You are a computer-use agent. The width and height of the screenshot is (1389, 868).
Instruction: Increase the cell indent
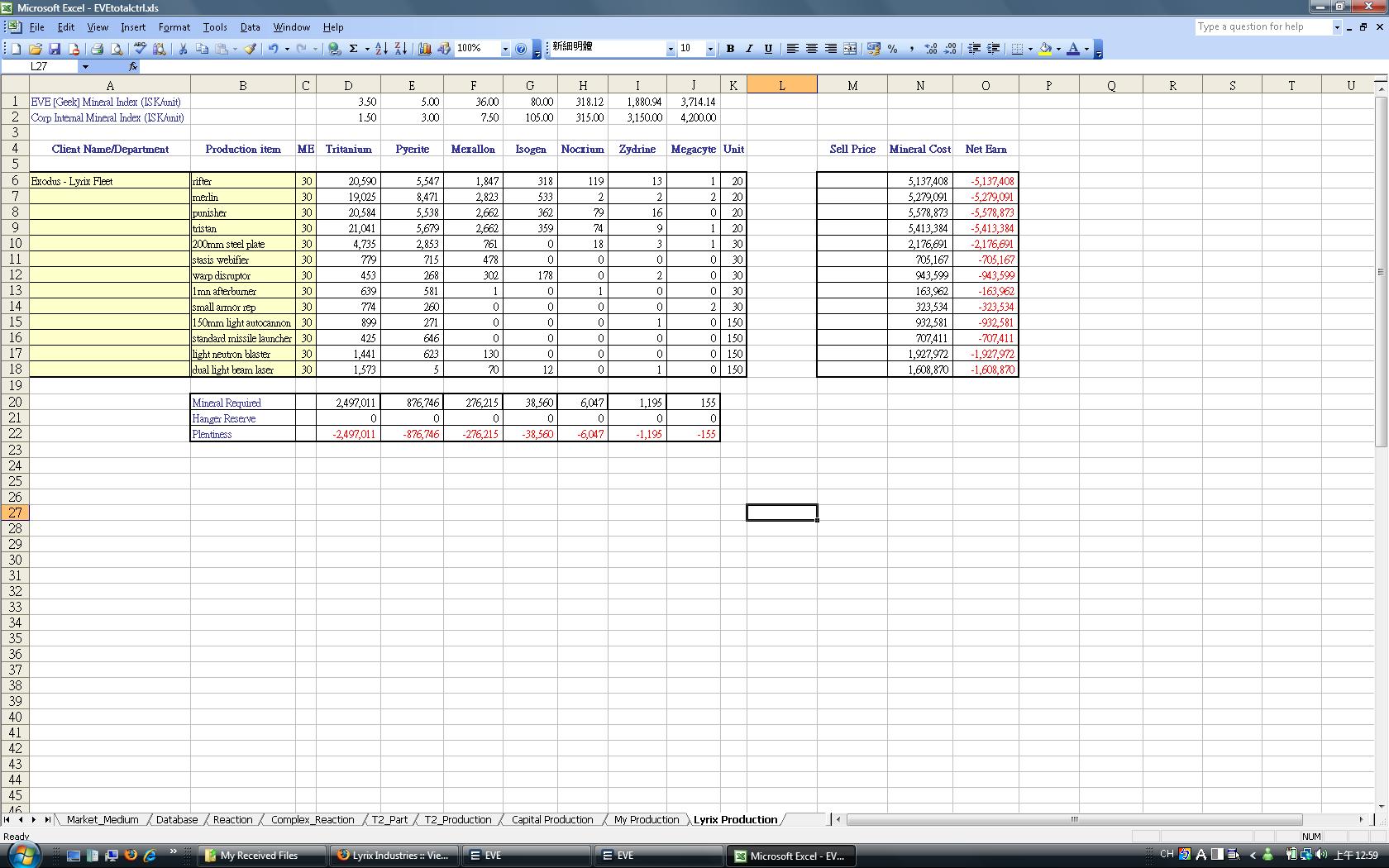(x=993, y=49)
